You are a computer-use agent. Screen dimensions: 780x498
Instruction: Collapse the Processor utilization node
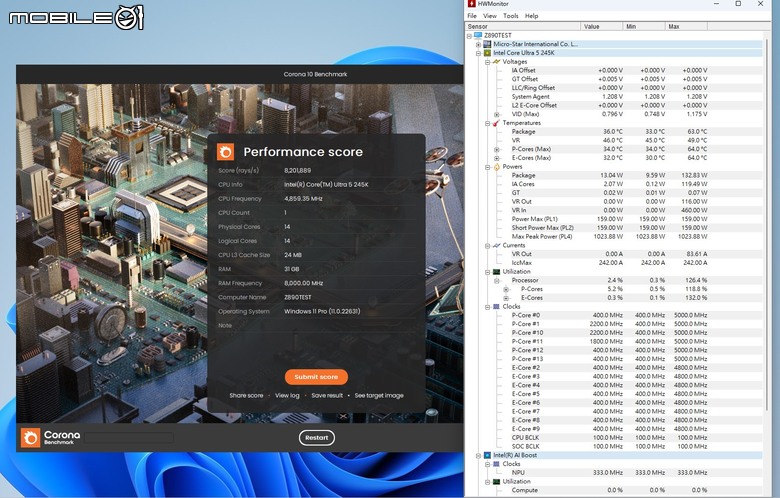point(496,281)
